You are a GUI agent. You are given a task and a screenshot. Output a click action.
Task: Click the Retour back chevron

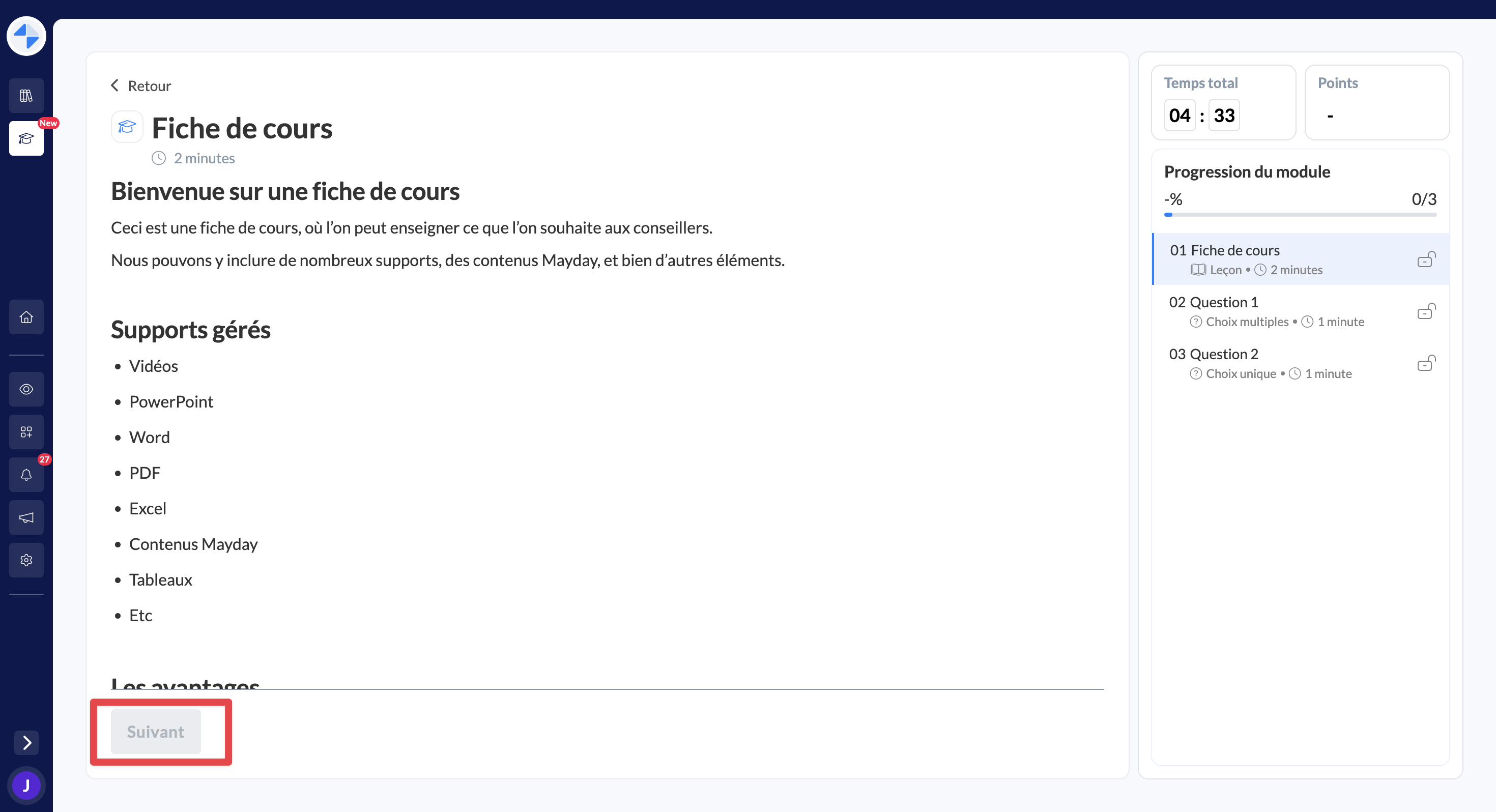point(115,86)
